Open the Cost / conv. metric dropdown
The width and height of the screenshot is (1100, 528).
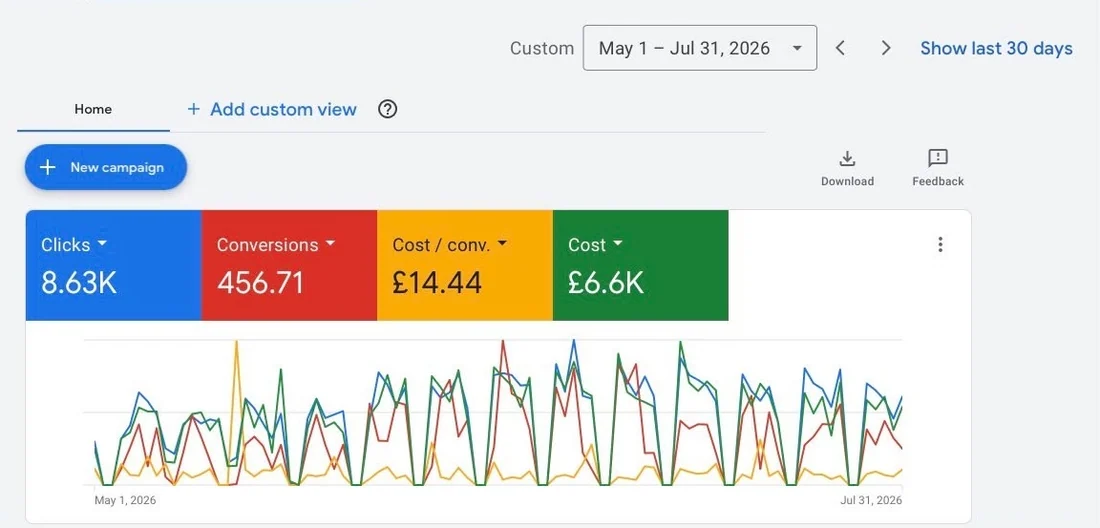tap(450, 245)
